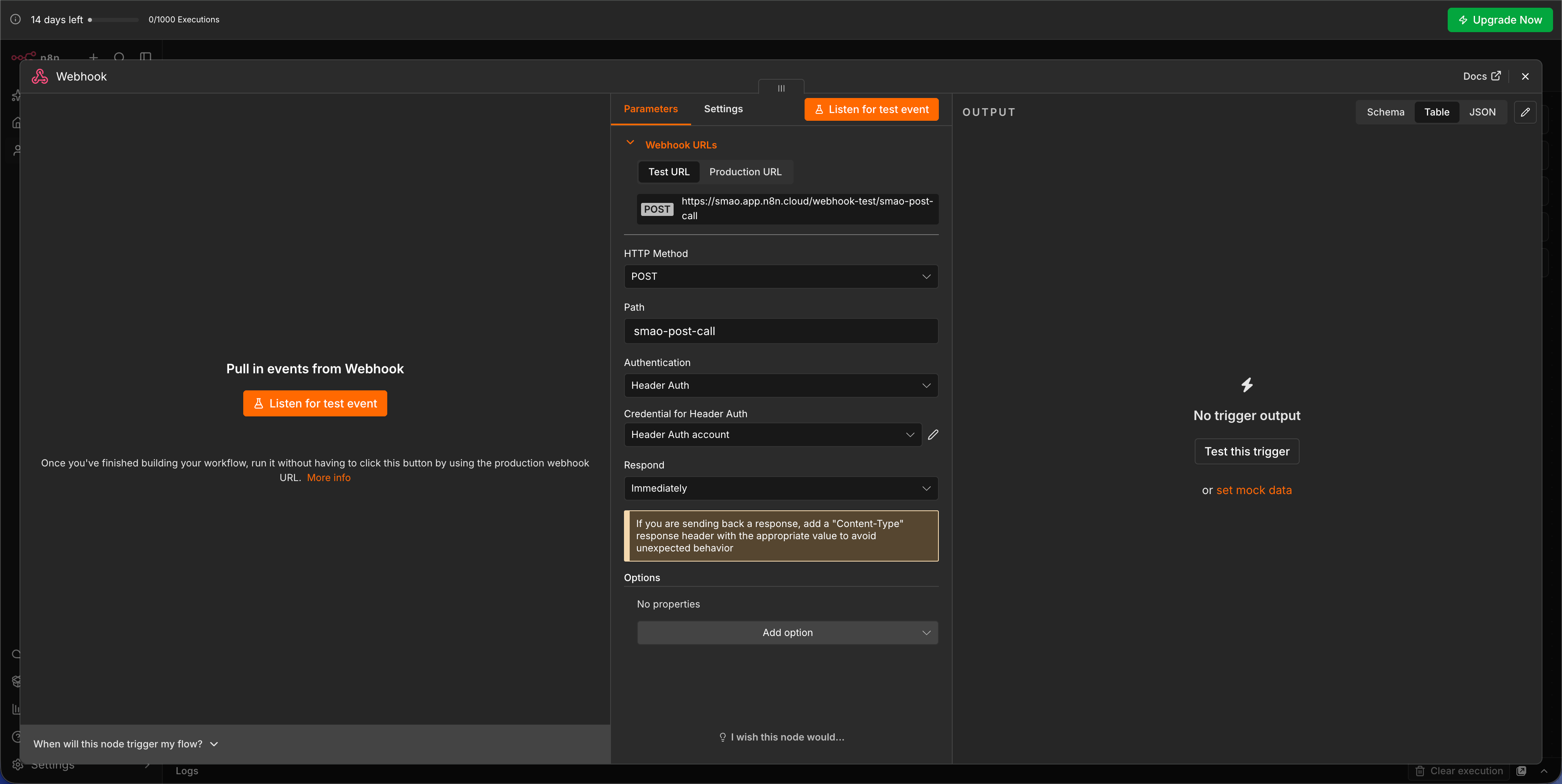Click Test this trigger button

point(1247,452)
